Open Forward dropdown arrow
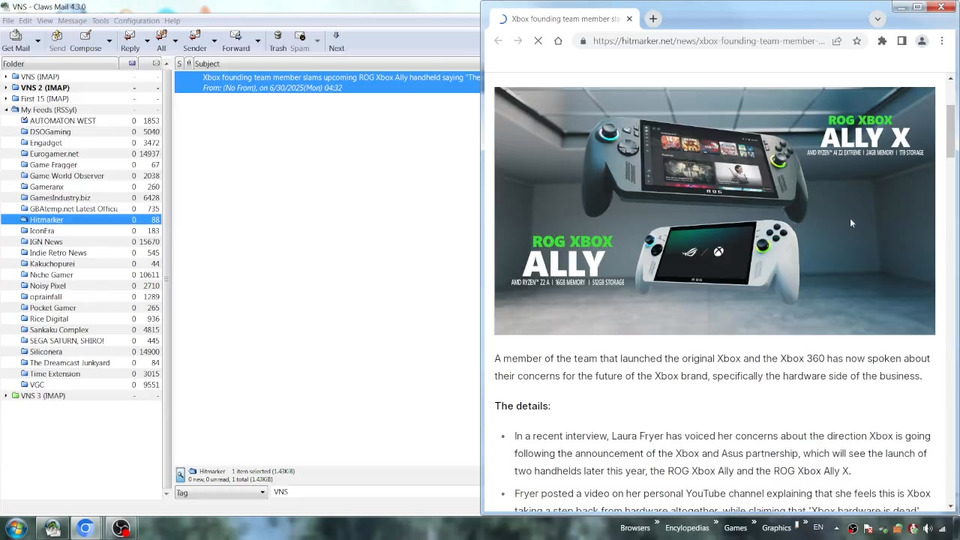 coord(258,41)
